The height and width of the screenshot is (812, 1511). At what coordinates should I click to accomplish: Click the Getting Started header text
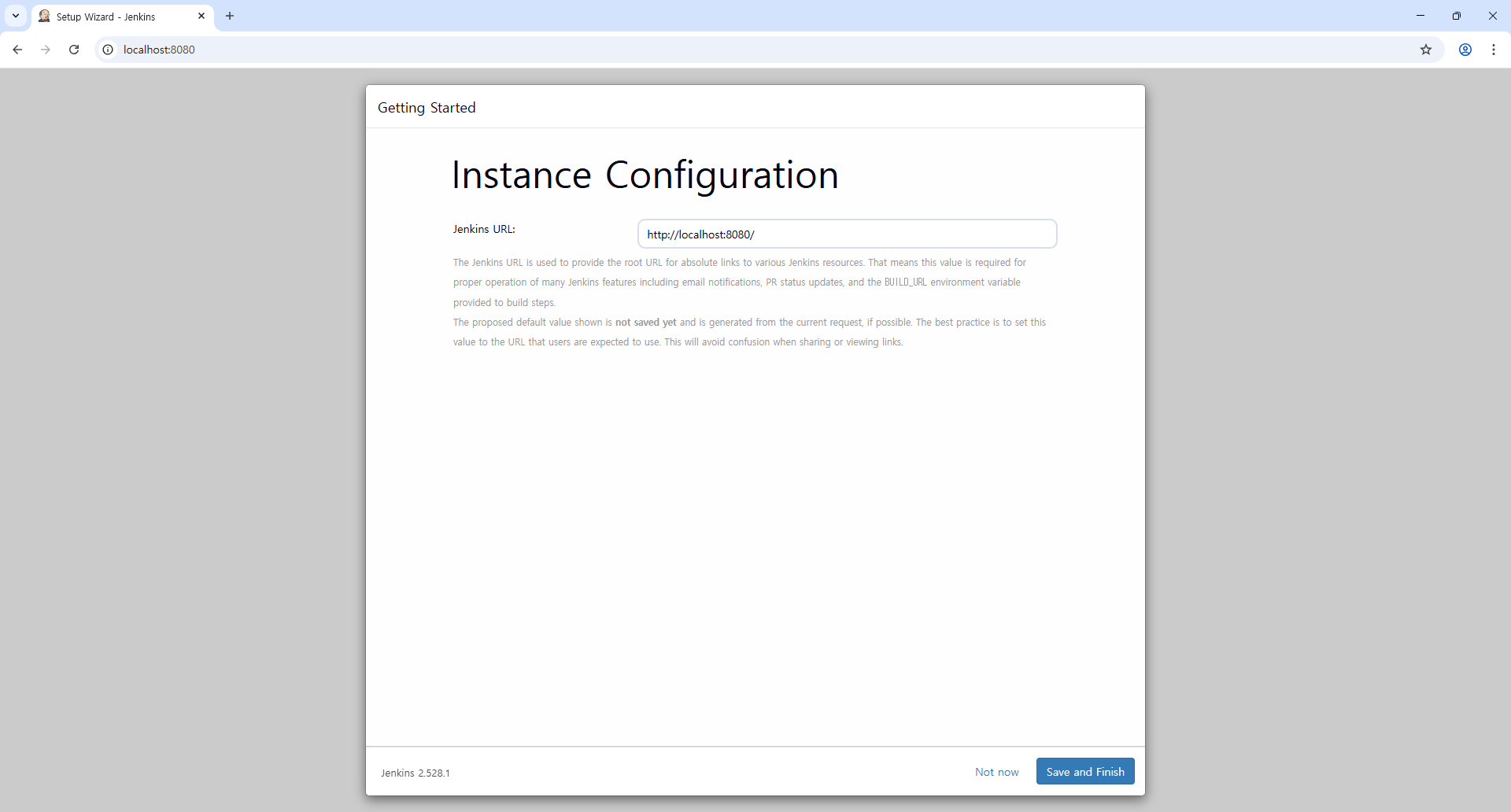click(427, 108)
